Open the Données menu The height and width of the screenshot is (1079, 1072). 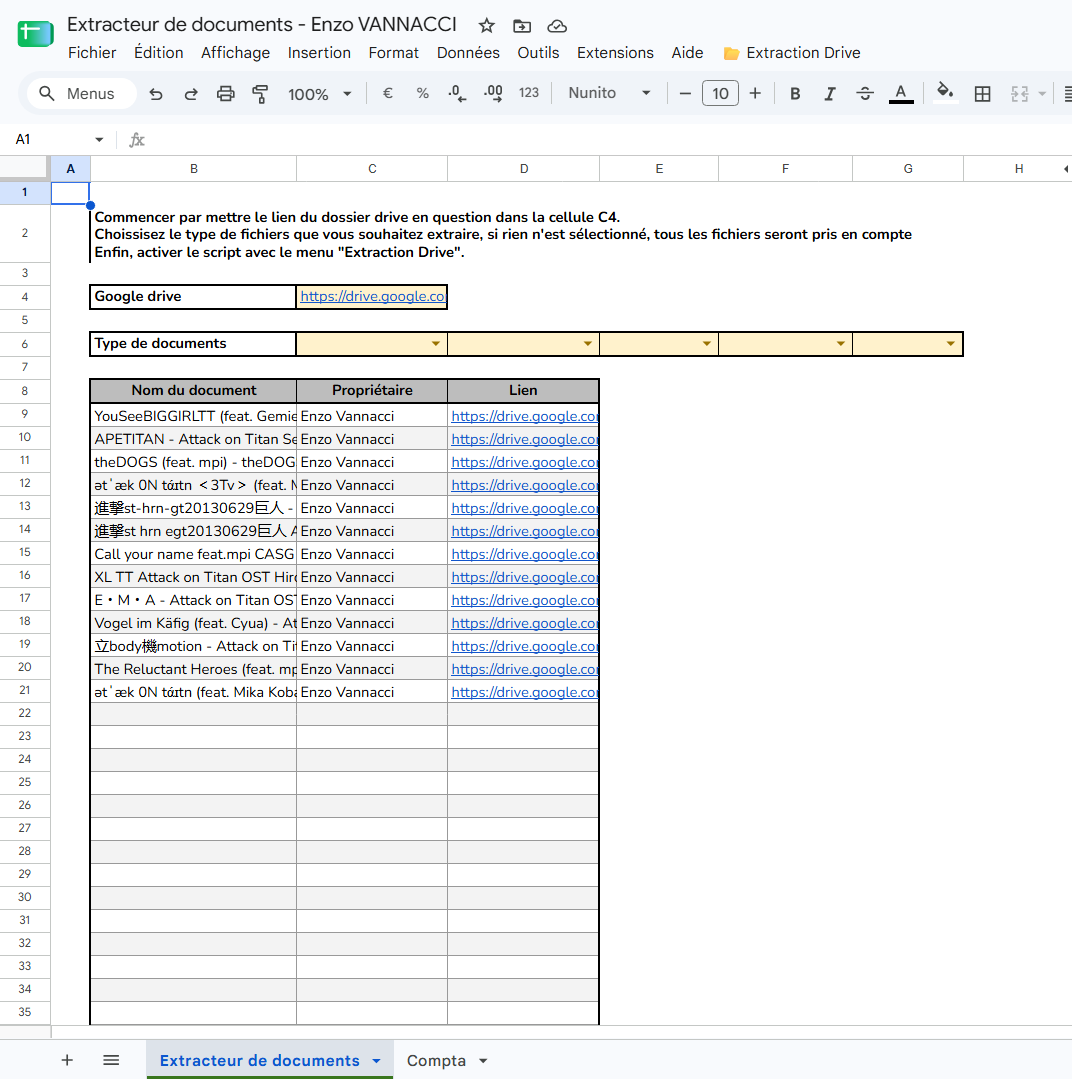pyautogui.click(x=468, y=53)
